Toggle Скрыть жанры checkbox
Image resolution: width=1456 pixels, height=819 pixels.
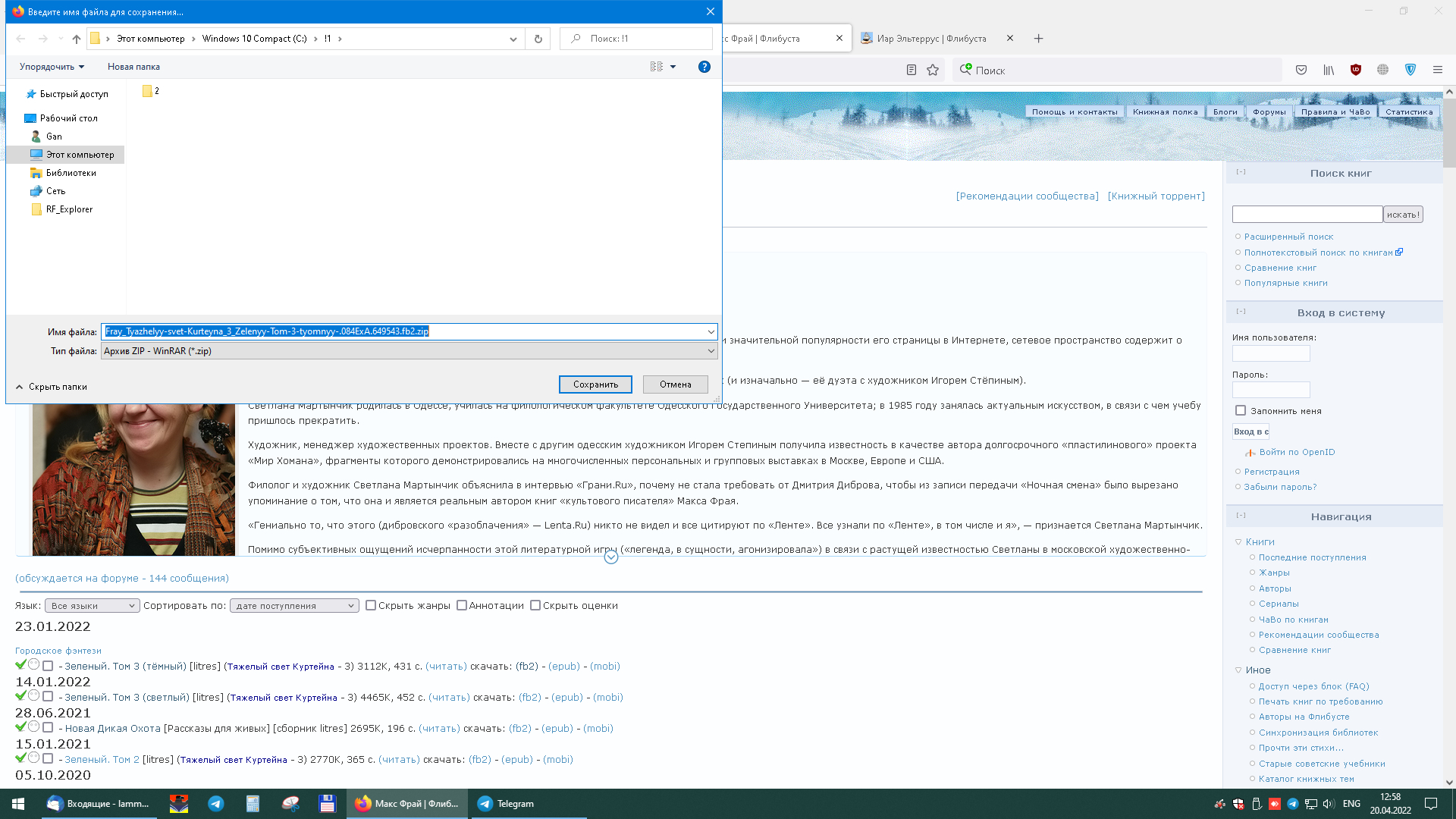pos(371,605)
